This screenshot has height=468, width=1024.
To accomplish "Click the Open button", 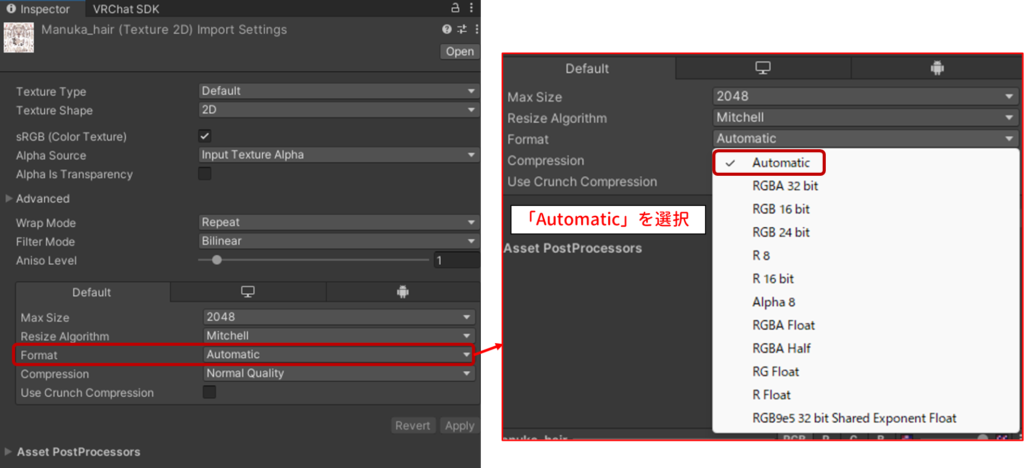I will coord(459,52).
